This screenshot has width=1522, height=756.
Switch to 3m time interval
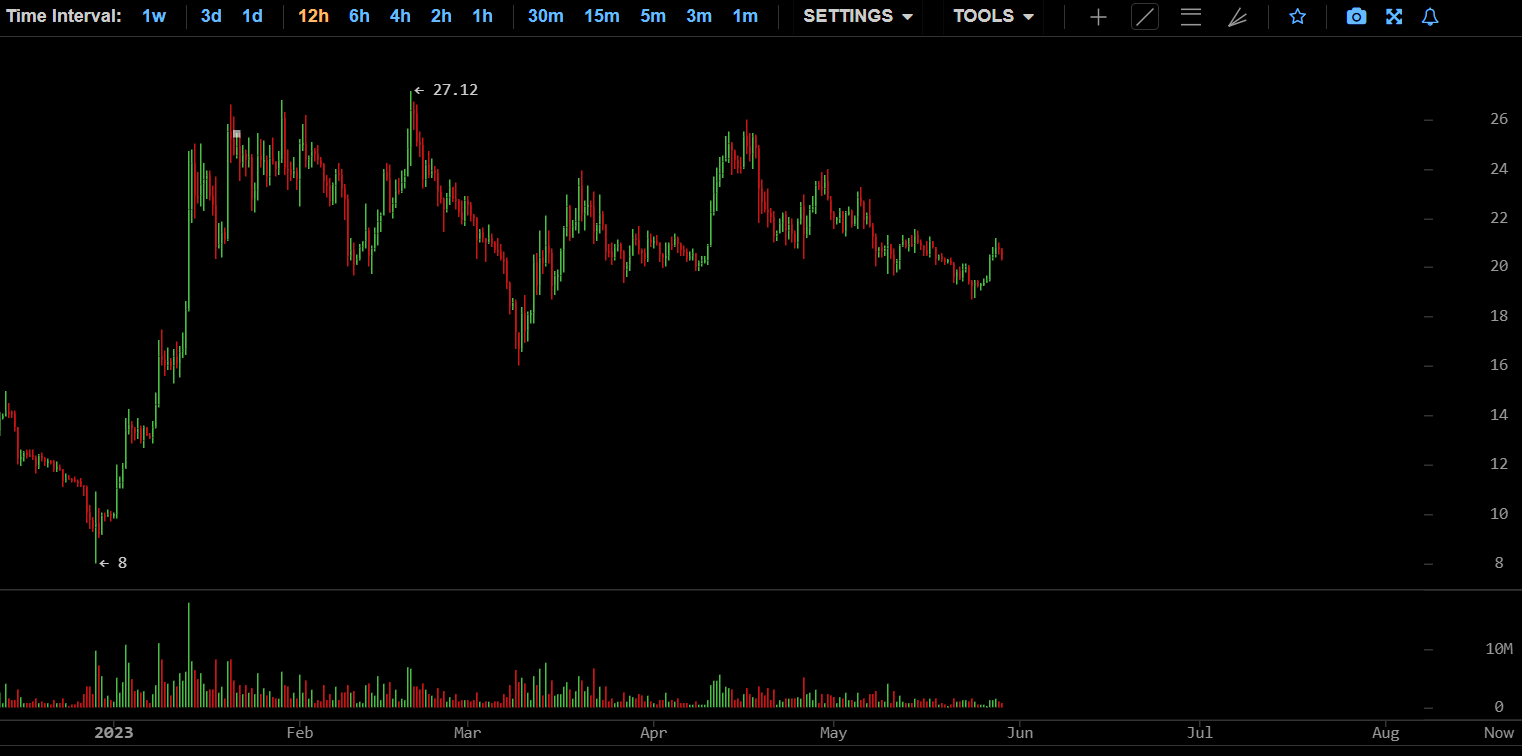[x=699, y=16]
